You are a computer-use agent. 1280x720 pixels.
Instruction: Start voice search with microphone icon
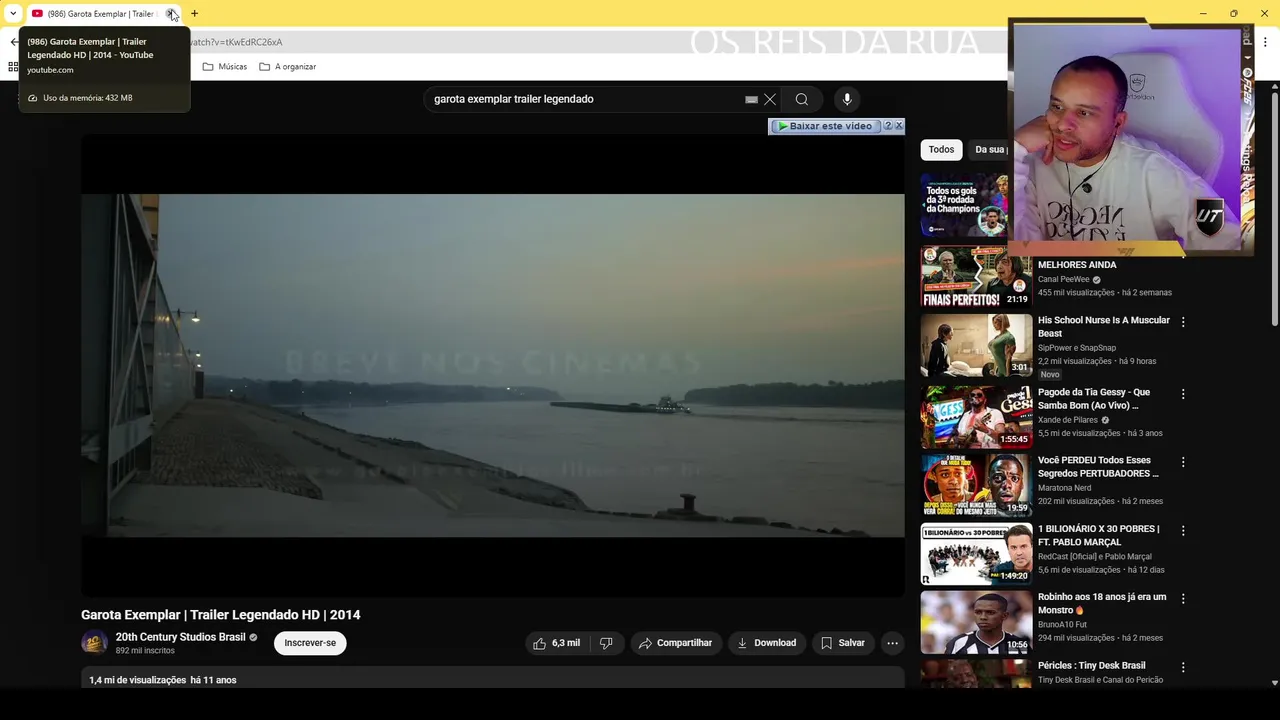point(847,99)
